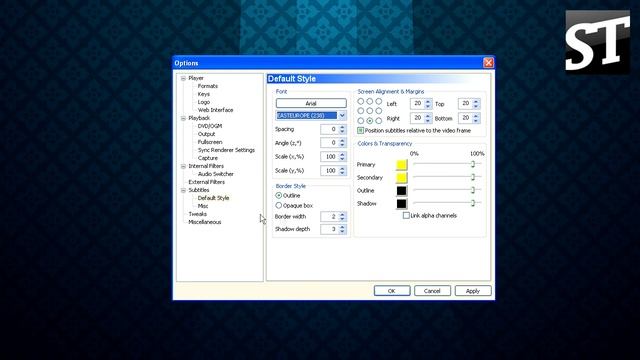Click the Spacing value field
Viewport: 640px width, 360px height.
[x=329, y=129]
